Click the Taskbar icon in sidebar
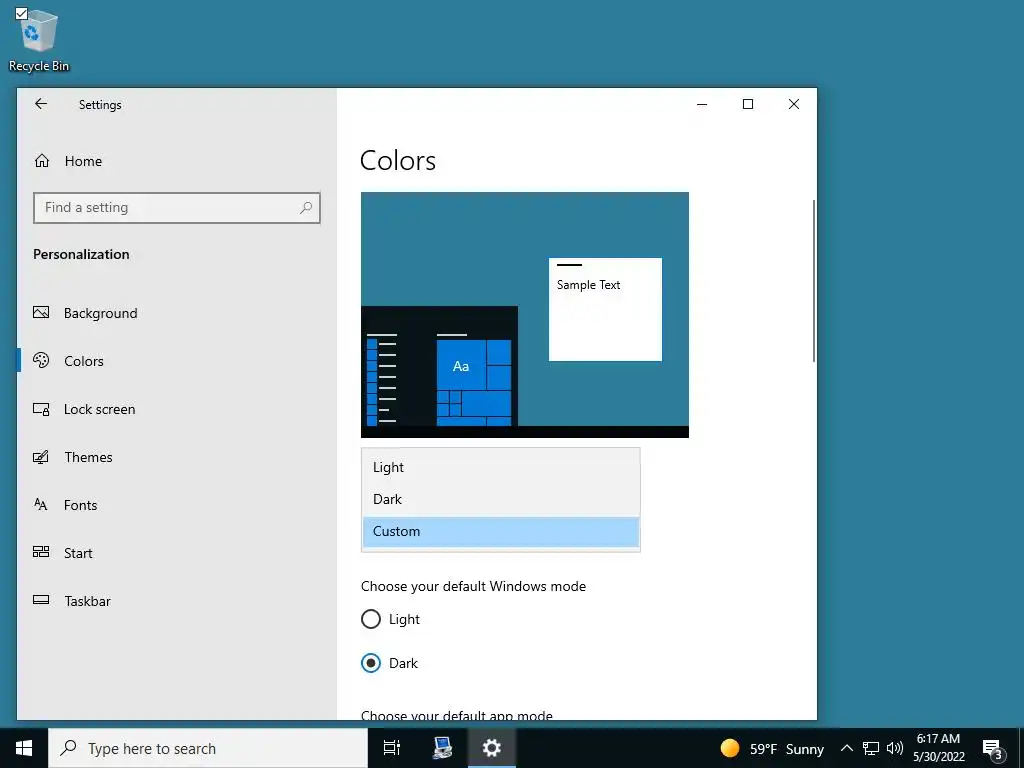Screen dimensions: 1024x768 click(41, 600)
